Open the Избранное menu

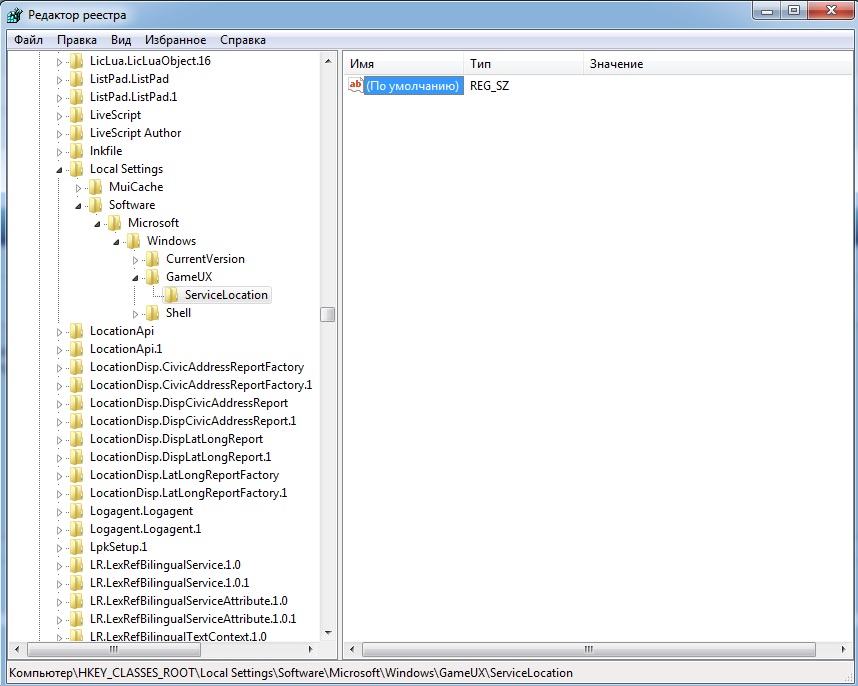[176, 40]
